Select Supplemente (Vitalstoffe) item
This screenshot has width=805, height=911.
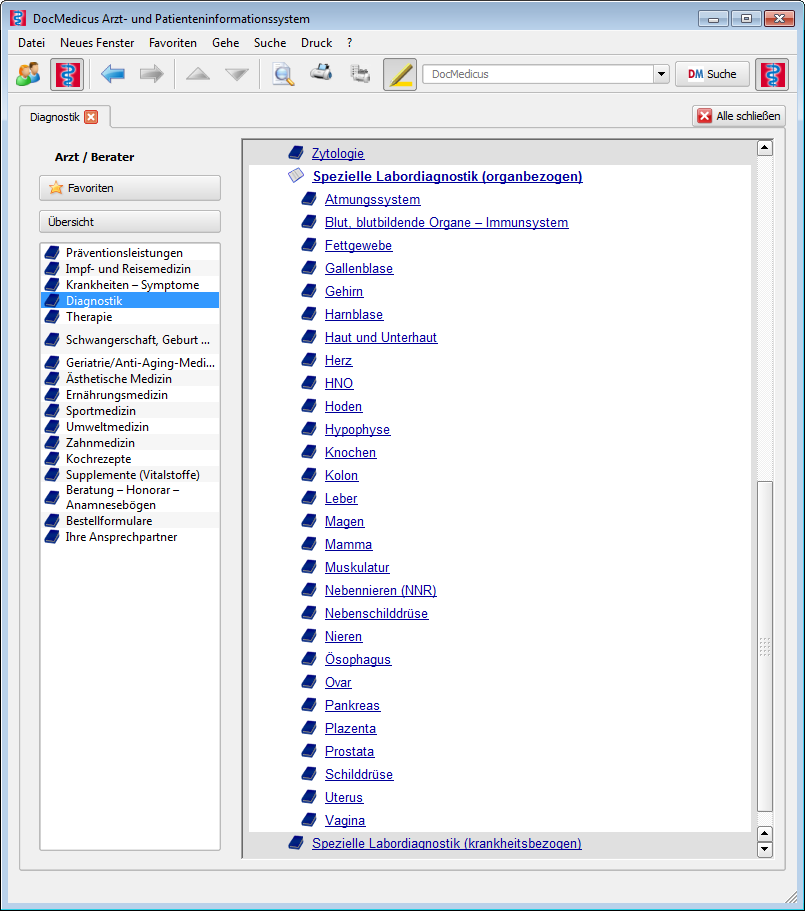pyautogui.click(x=130, y=475)
